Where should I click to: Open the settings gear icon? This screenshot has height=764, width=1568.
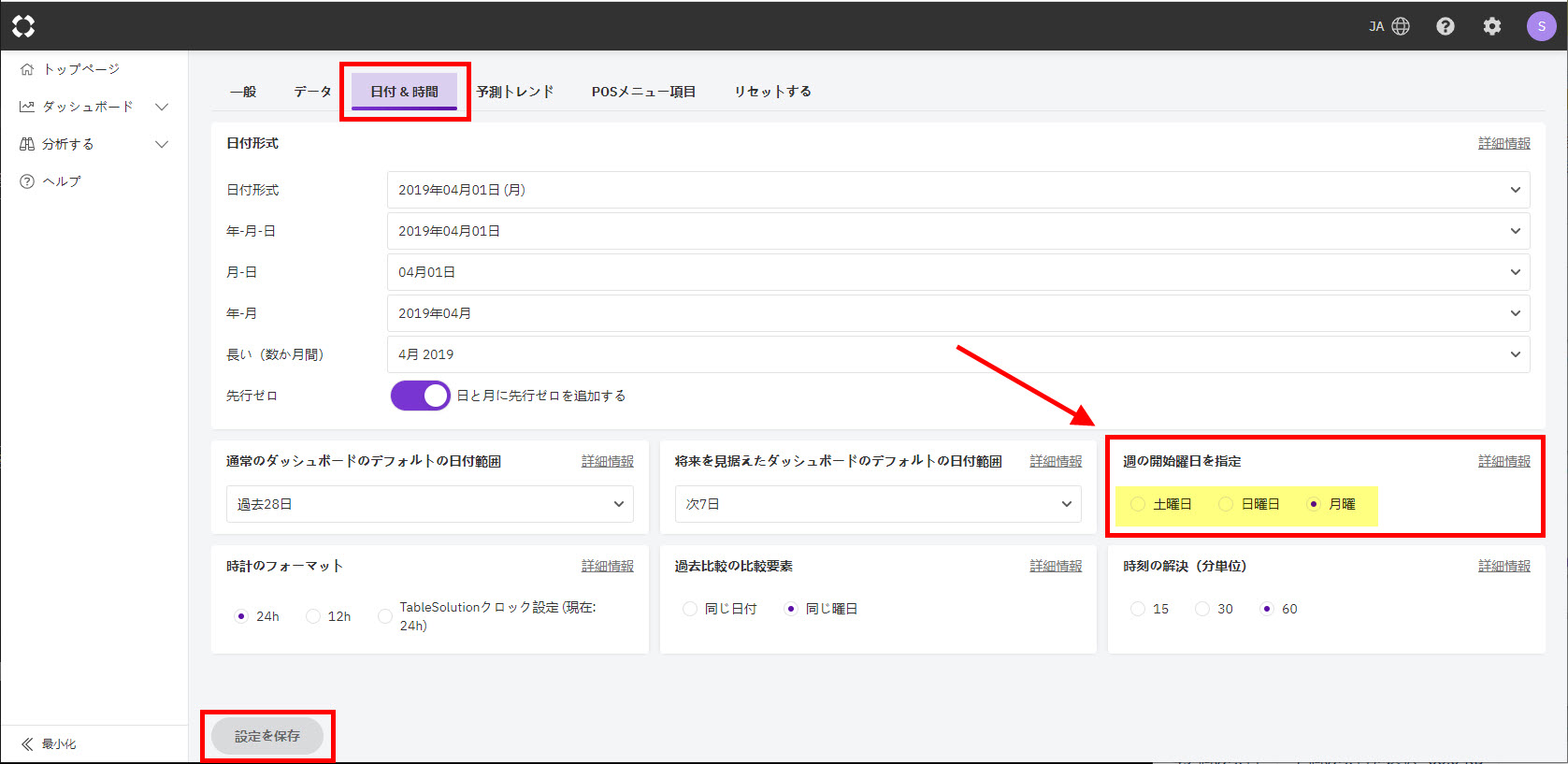[x=1492, y=26]
